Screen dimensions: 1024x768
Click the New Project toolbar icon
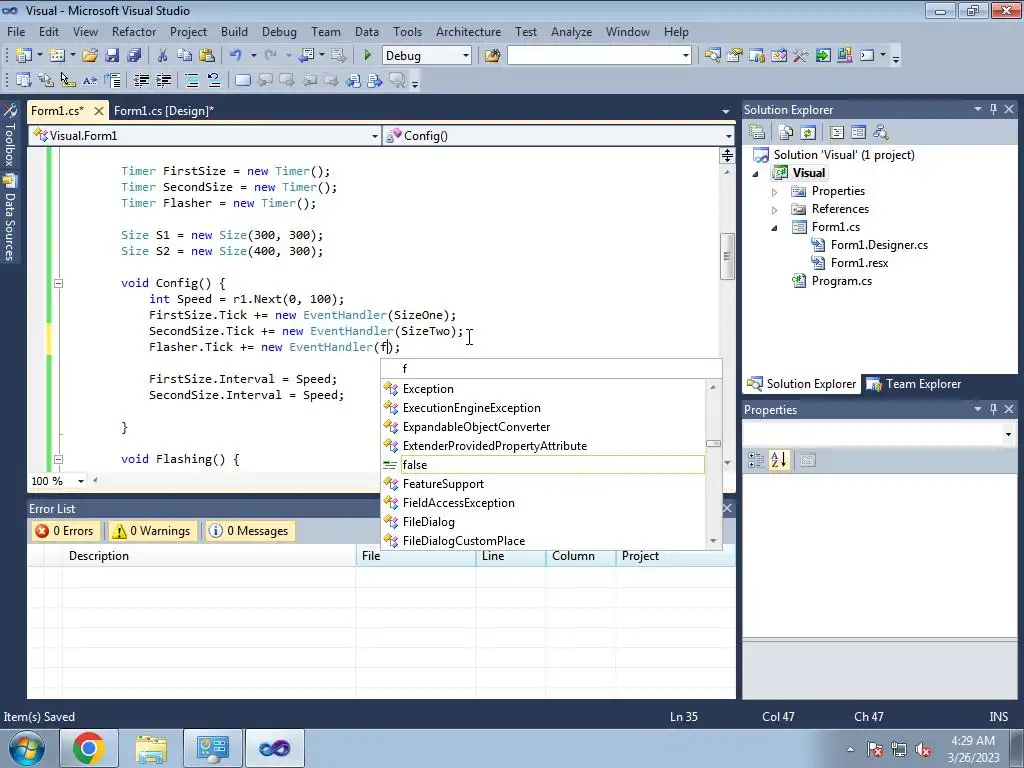pyautogui.click(x=24, y=56)
